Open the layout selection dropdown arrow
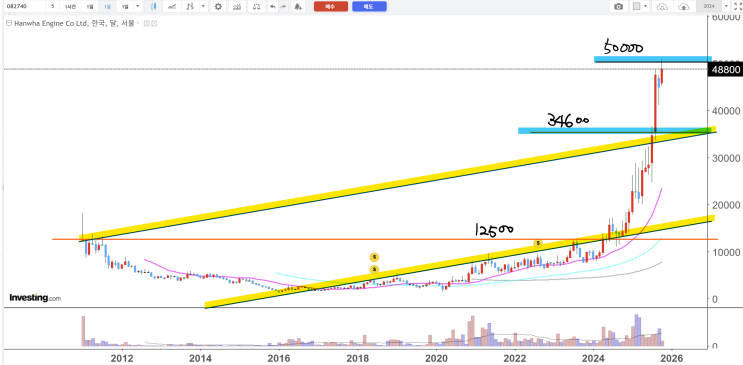The height and width of the screenshot is (365, 743). pyautogui.click(x=646, y=7)
